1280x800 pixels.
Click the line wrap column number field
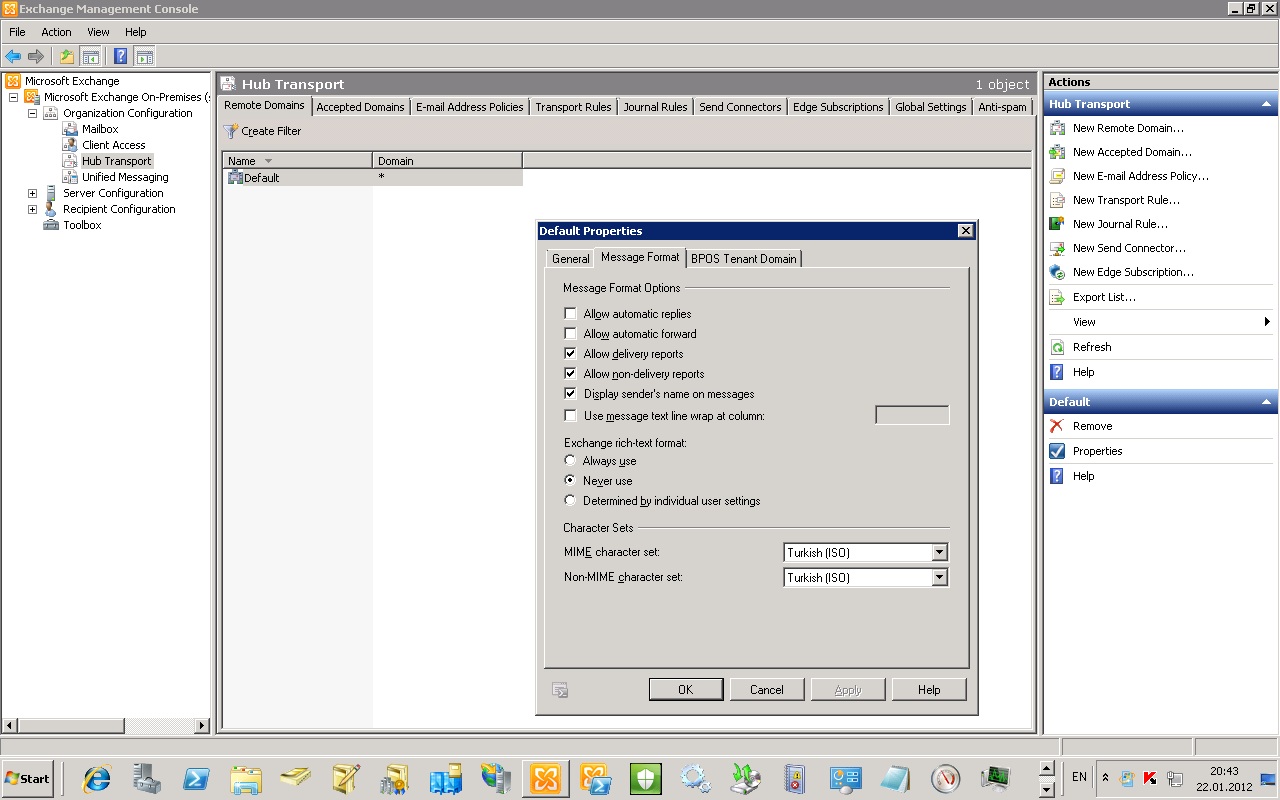[x=912, y=415]
